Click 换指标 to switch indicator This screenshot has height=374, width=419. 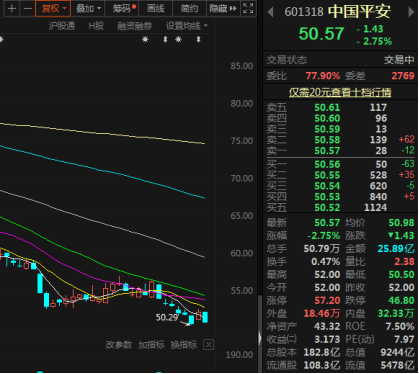[x=184, y=344]
